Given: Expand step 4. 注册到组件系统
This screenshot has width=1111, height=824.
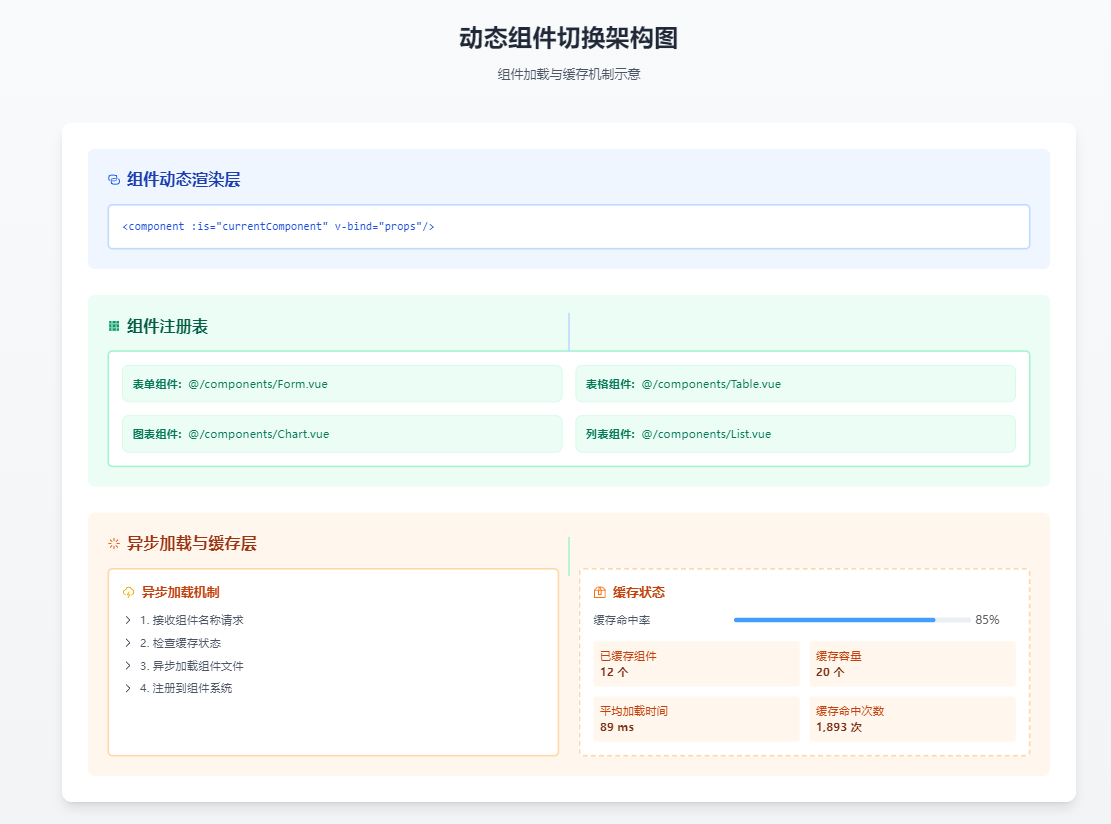Looking at the screenshot, I should tap(185, 688).
